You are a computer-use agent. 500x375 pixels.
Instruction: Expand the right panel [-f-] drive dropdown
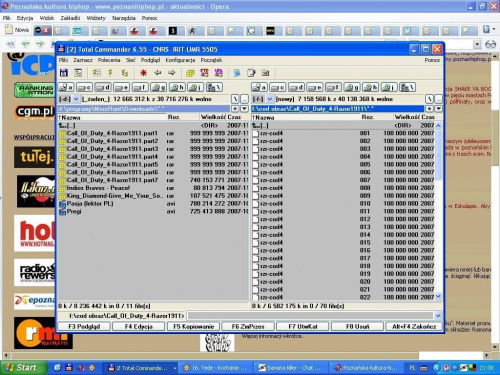click(270, 99)
